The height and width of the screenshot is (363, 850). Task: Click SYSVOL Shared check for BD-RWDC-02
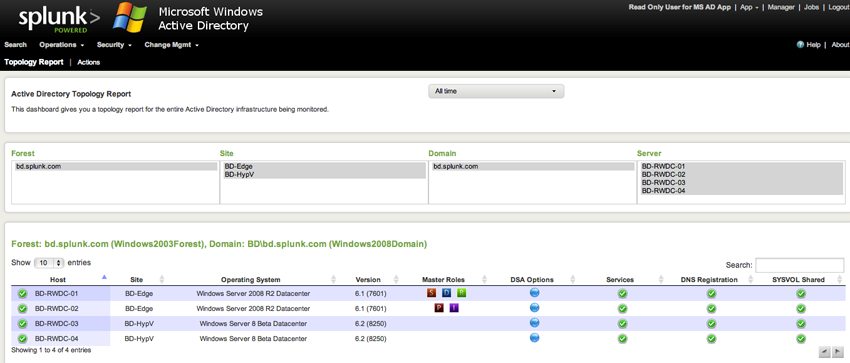point(801,309)
